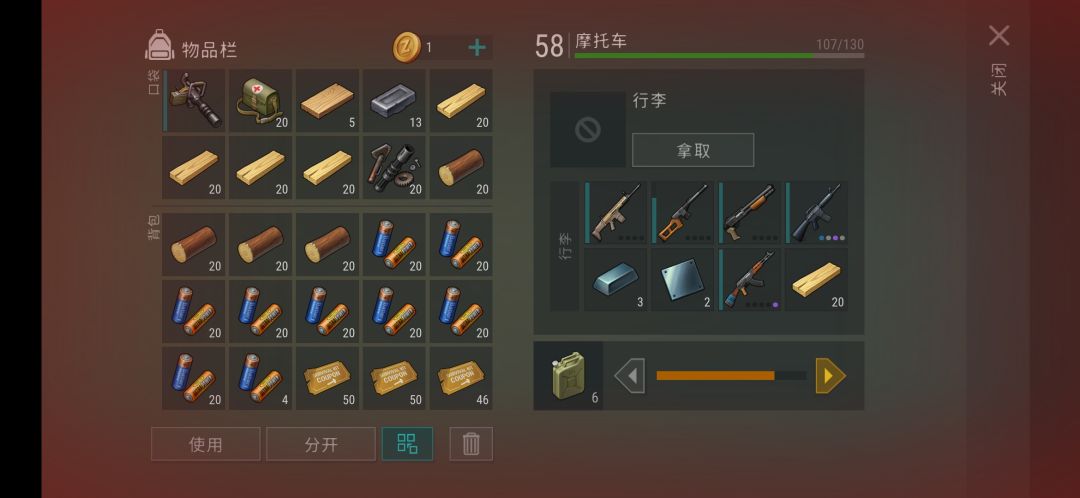Select the iron ingot stack of 13
This screenshot has height=498, width=1080.
coord(394,101)
